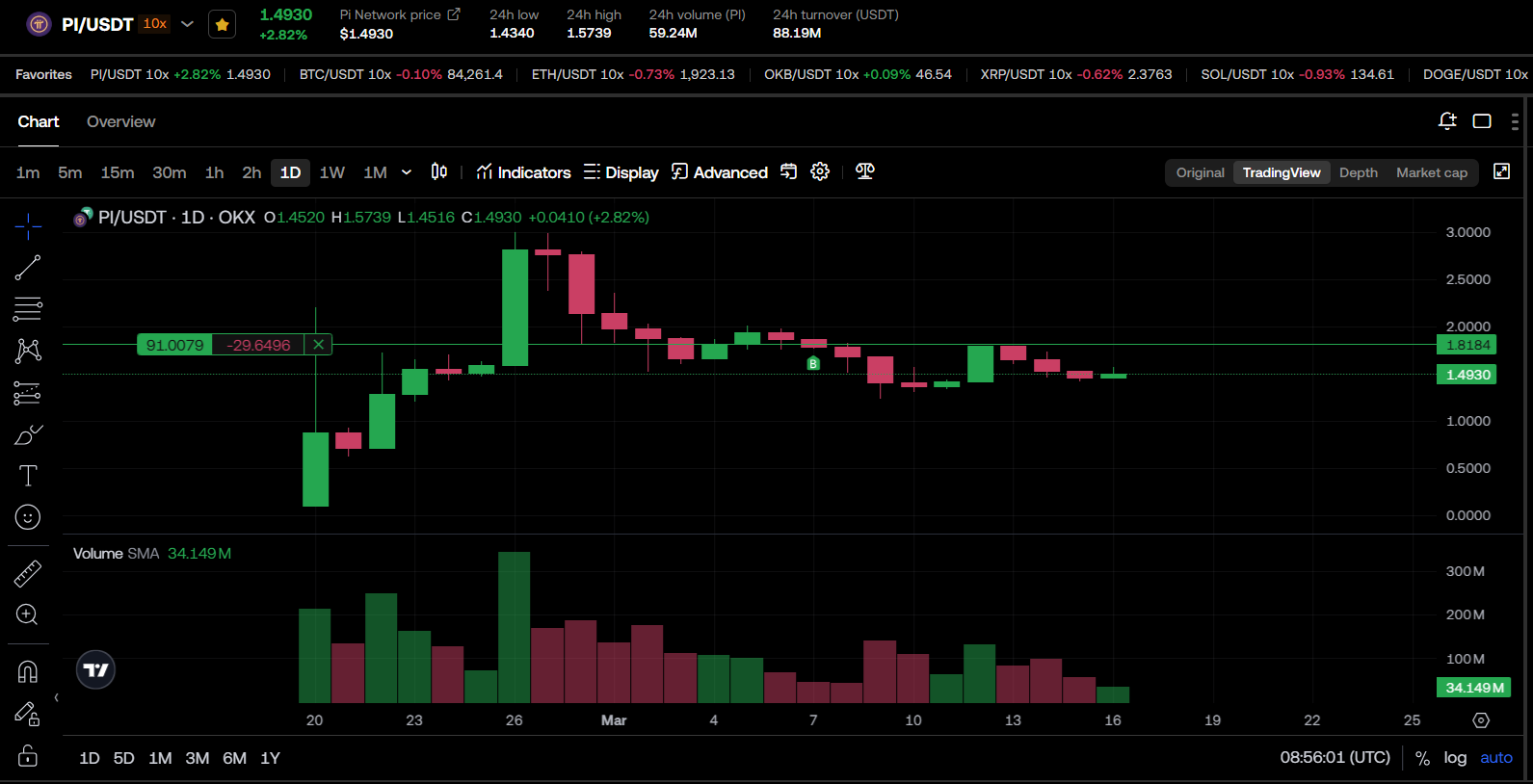Select the crosshair cursor tool
The image size is (1533, 784).
click(28, 226)
